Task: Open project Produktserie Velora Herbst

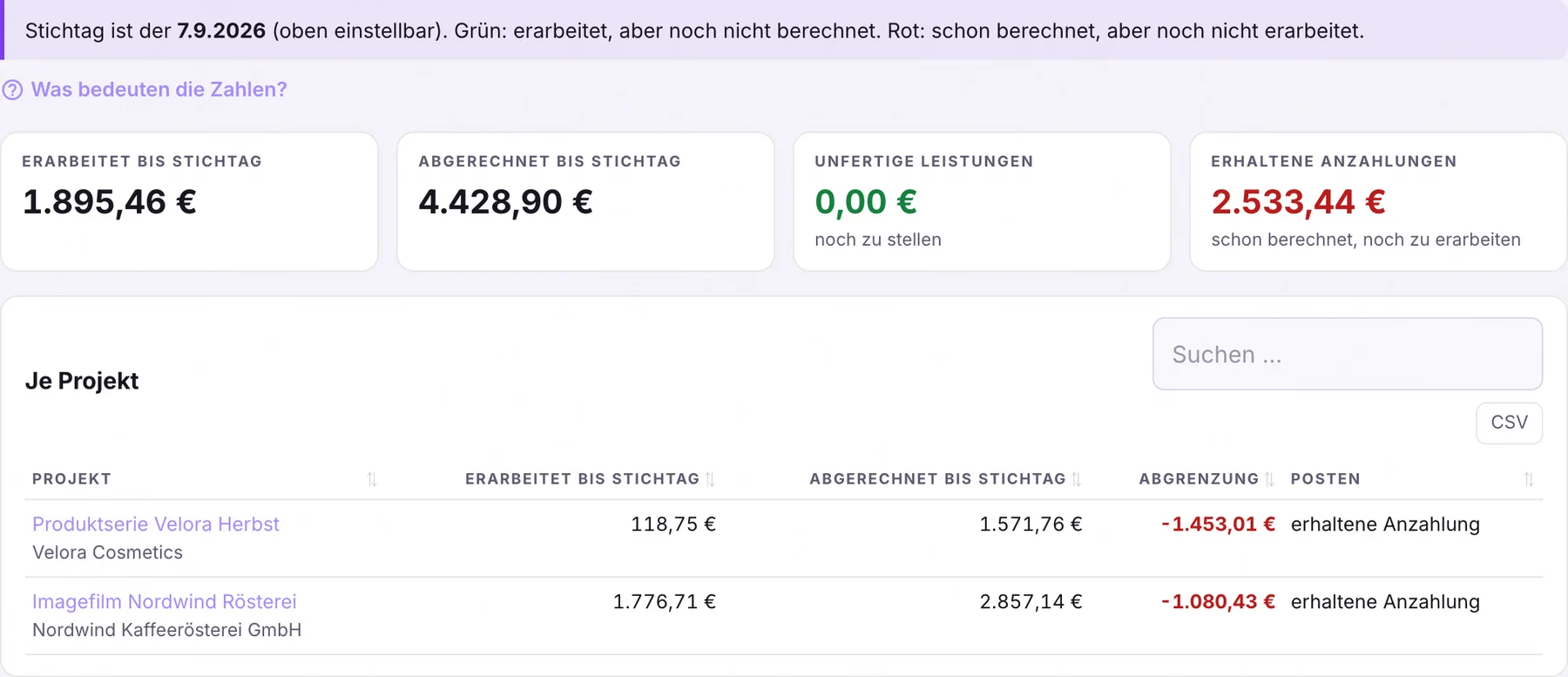Action: pyautogui.click(x=156, y=525)
